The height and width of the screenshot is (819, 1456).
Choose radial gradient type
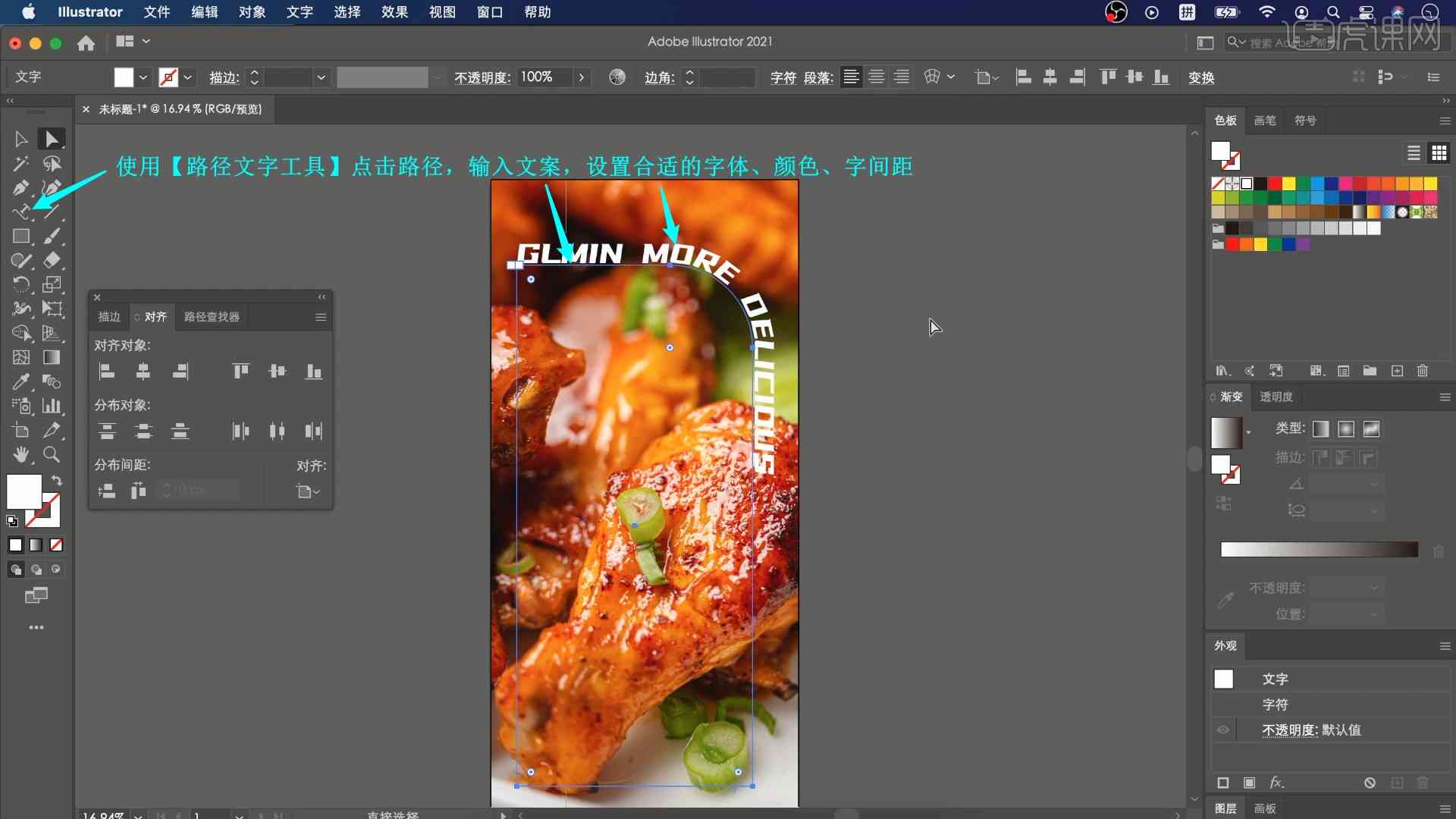pyautogui.click(x=1346, y=429)
